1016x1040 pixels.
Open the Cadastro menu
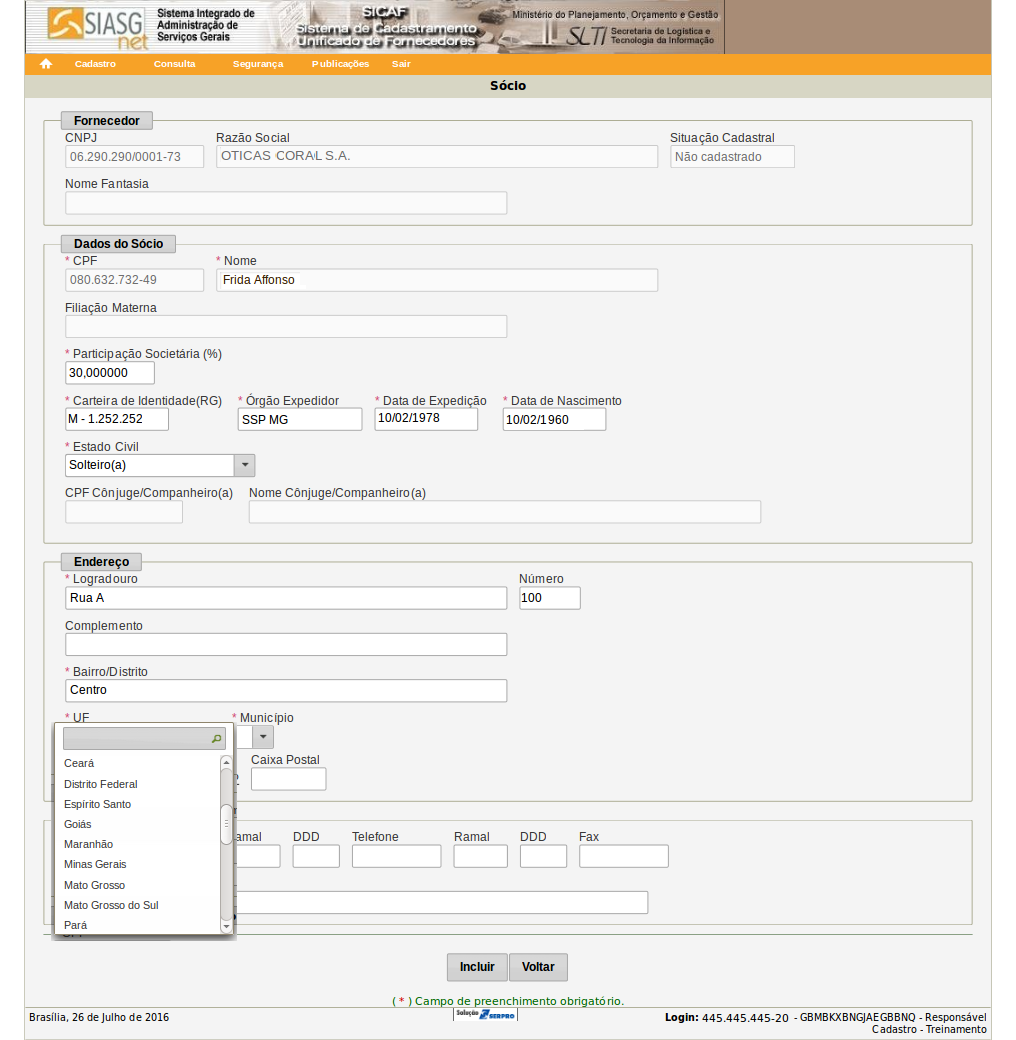pos(95,64)
